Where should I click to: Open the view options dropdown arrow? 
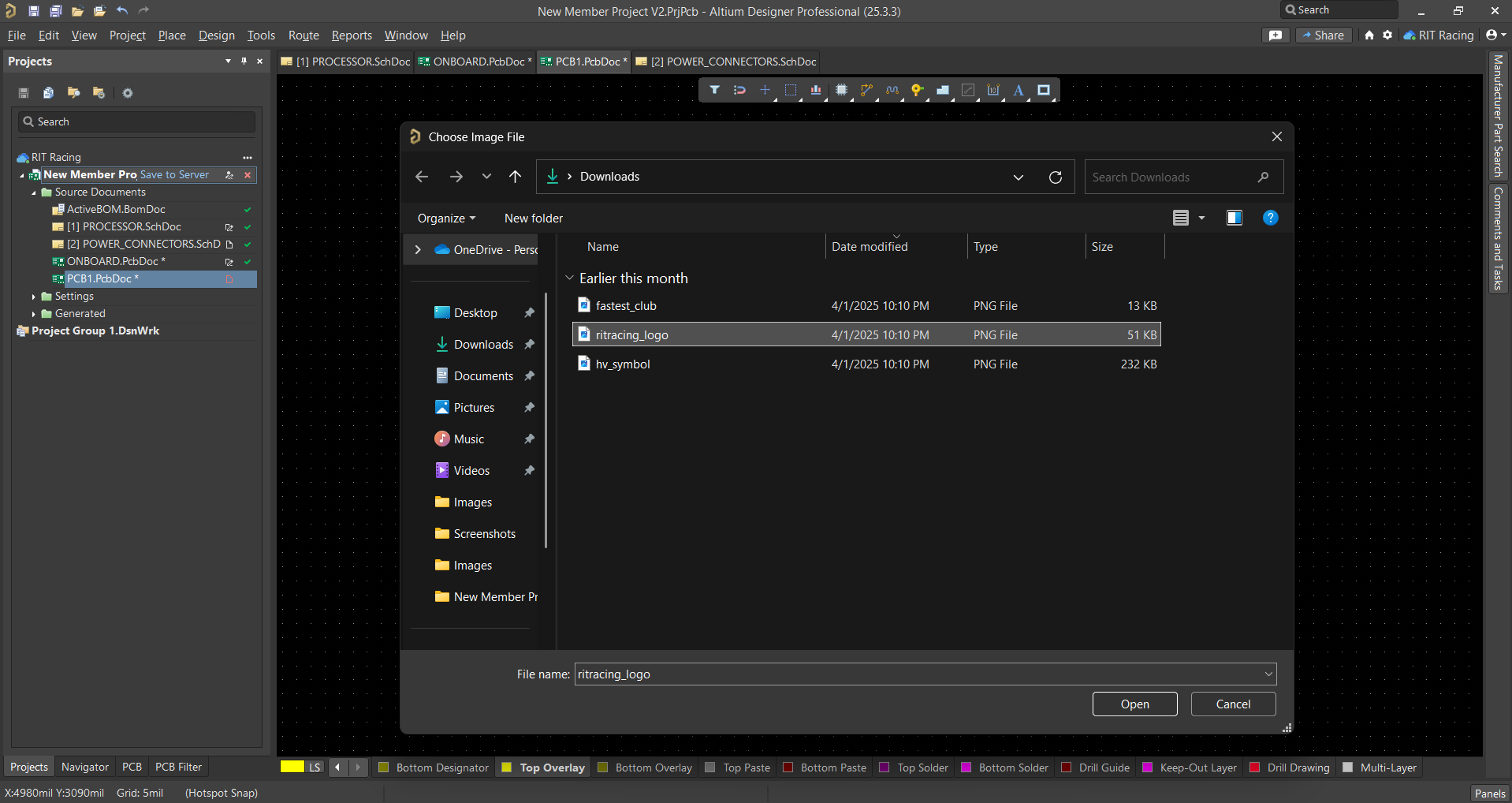[1202, 218]
